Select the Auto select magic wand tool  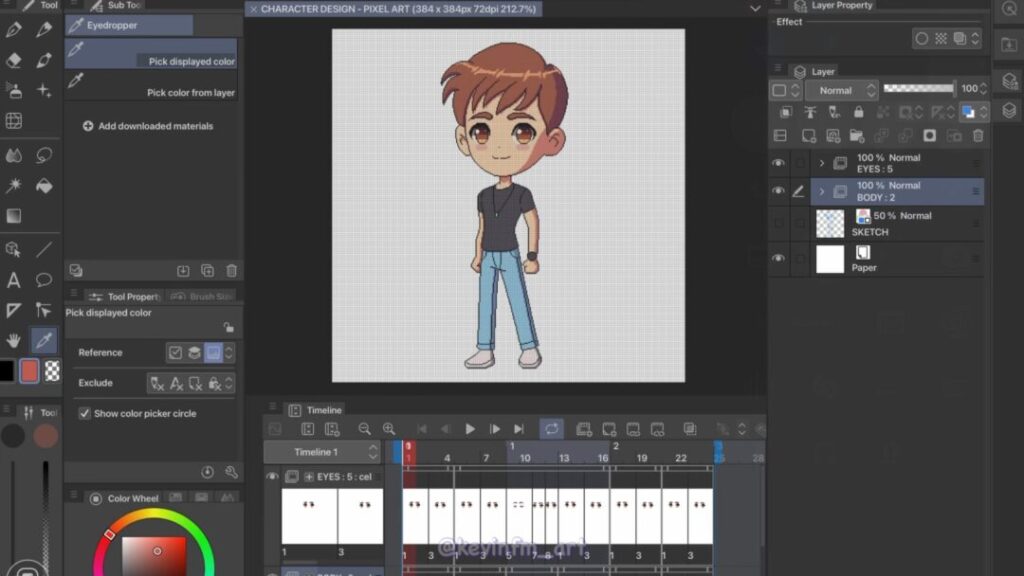click(14, 186)
